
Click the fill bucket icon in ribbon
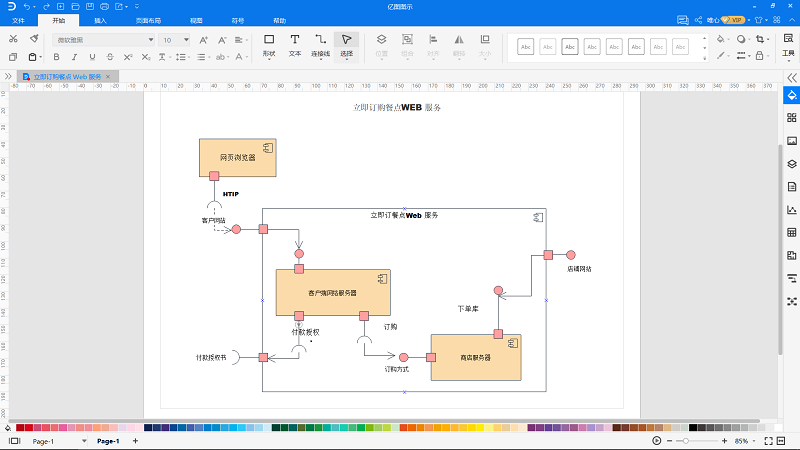click(x=720, y=39)
